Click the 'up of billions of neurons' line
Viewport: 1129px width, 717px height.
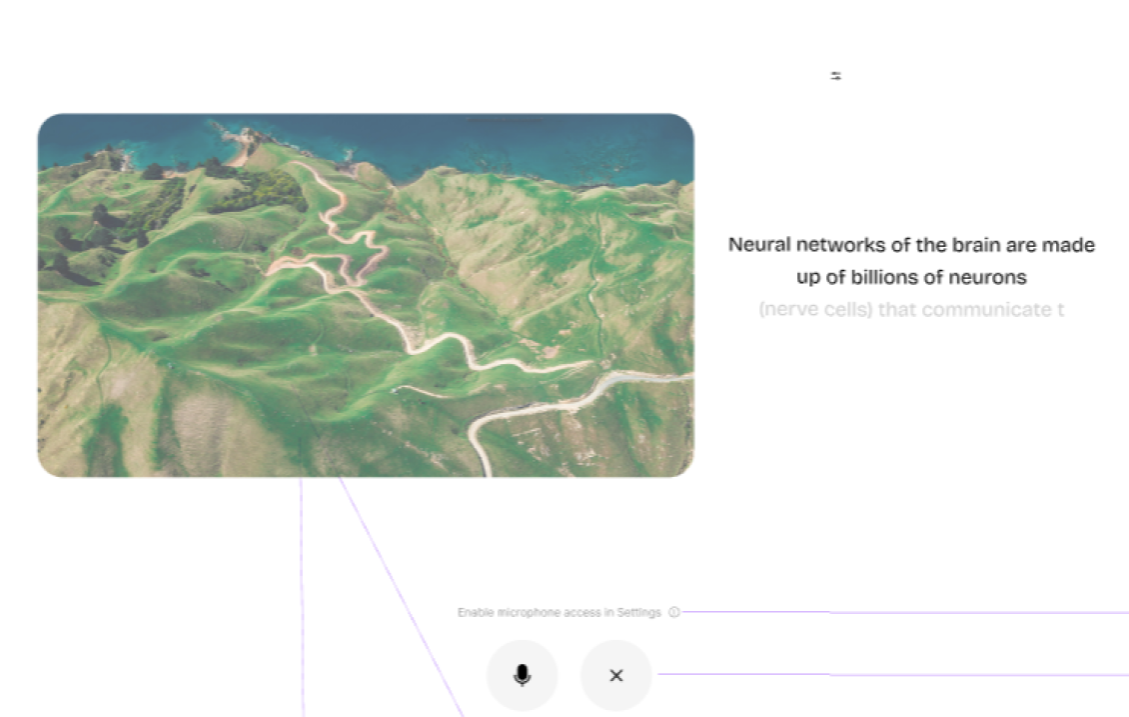[x=911, y=277]
